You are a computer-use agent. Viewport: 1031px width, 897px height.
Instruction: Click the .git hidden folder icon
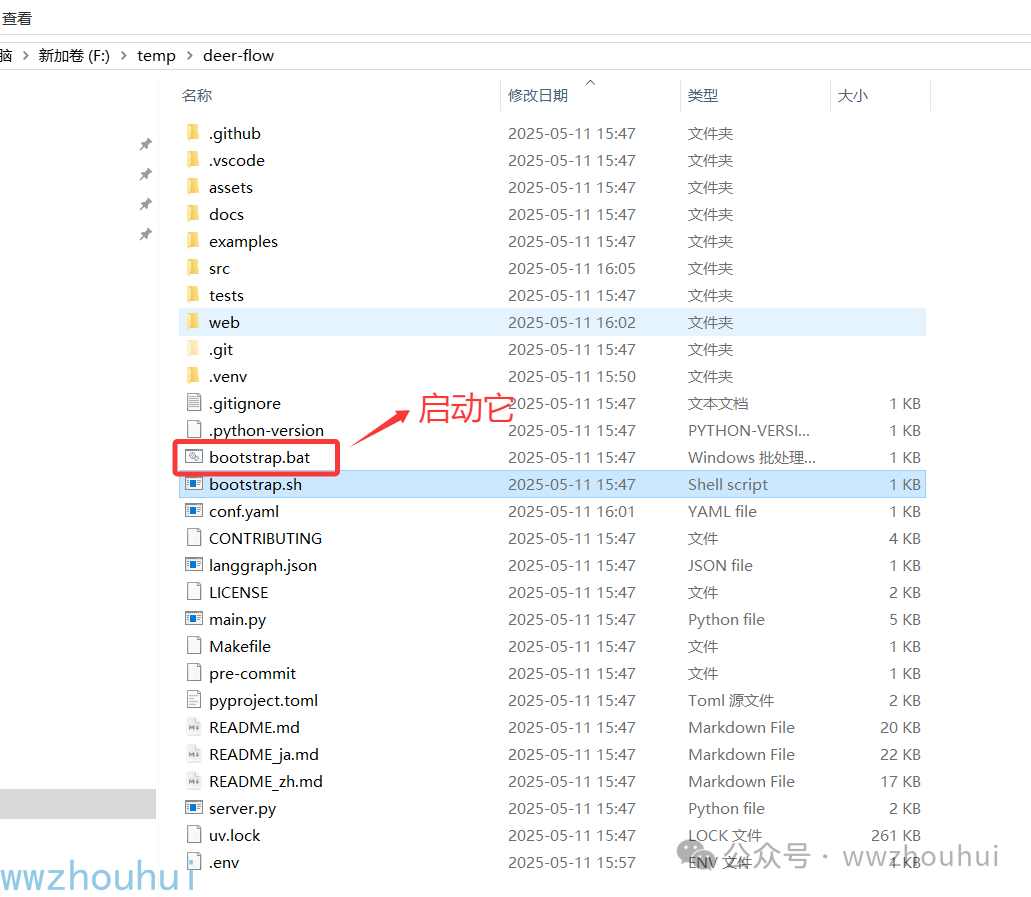point(193,349)
